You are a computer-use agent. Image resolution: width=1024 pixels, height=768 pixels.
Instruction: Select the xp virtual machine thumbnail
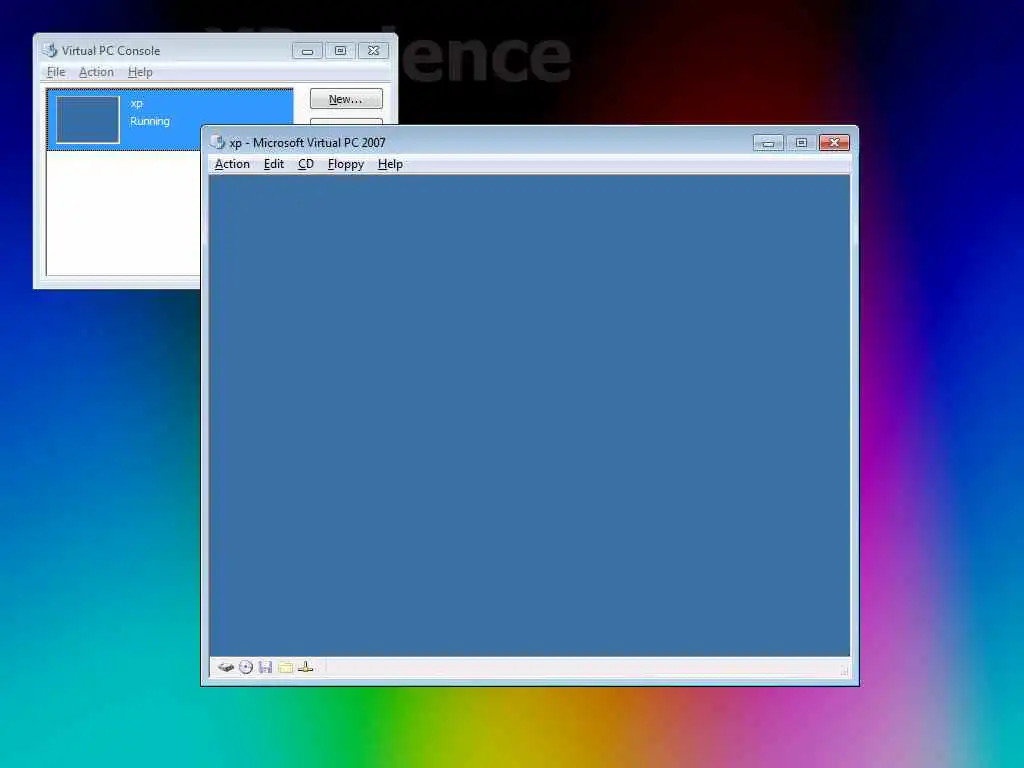(88, 120)
